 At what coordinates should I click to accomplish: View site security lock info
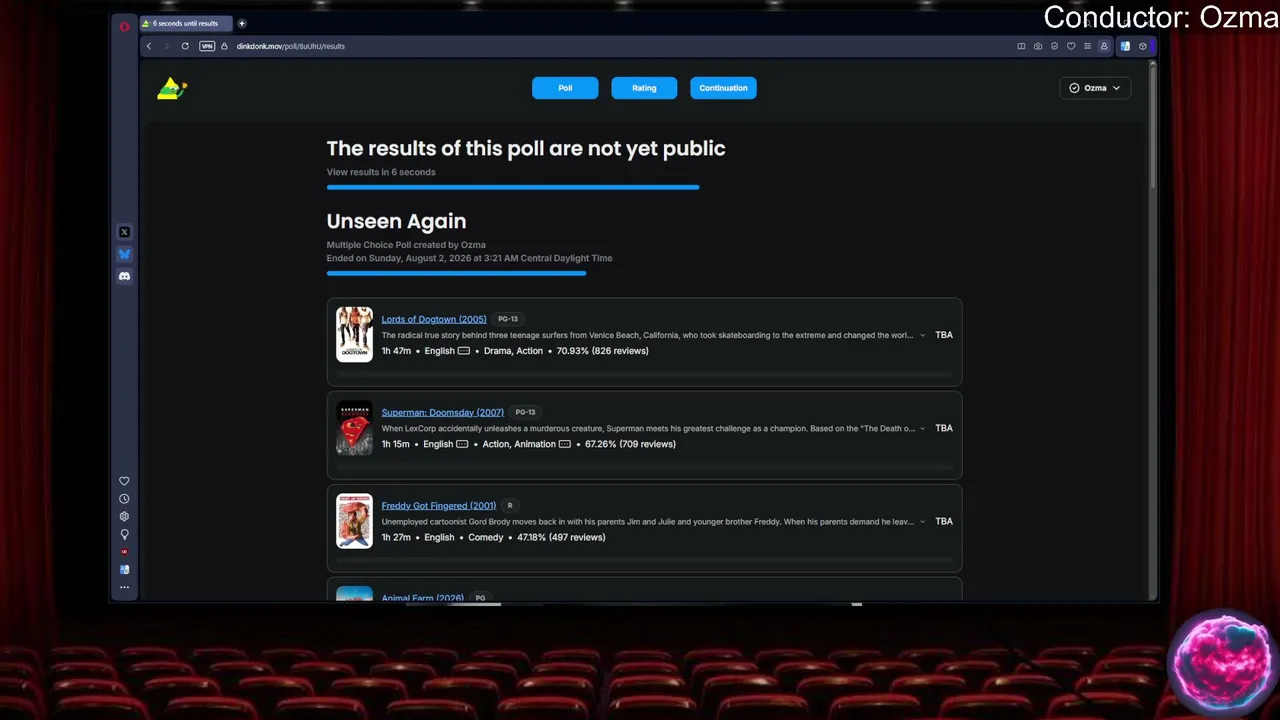tap(224, 46)
